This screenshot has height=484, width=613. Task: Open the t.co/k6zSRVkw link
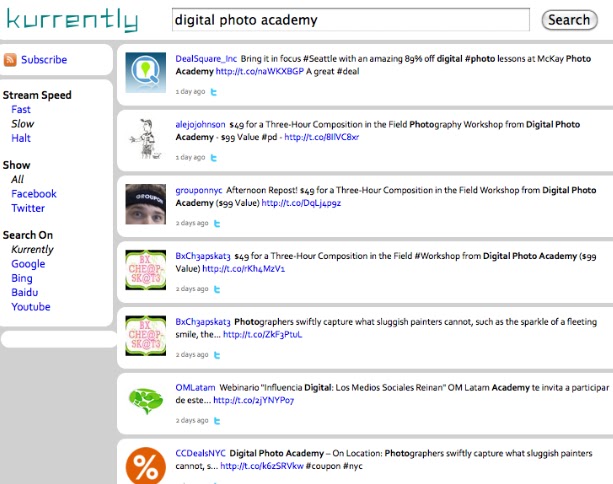pyautogui.click(x=262, y=466)
